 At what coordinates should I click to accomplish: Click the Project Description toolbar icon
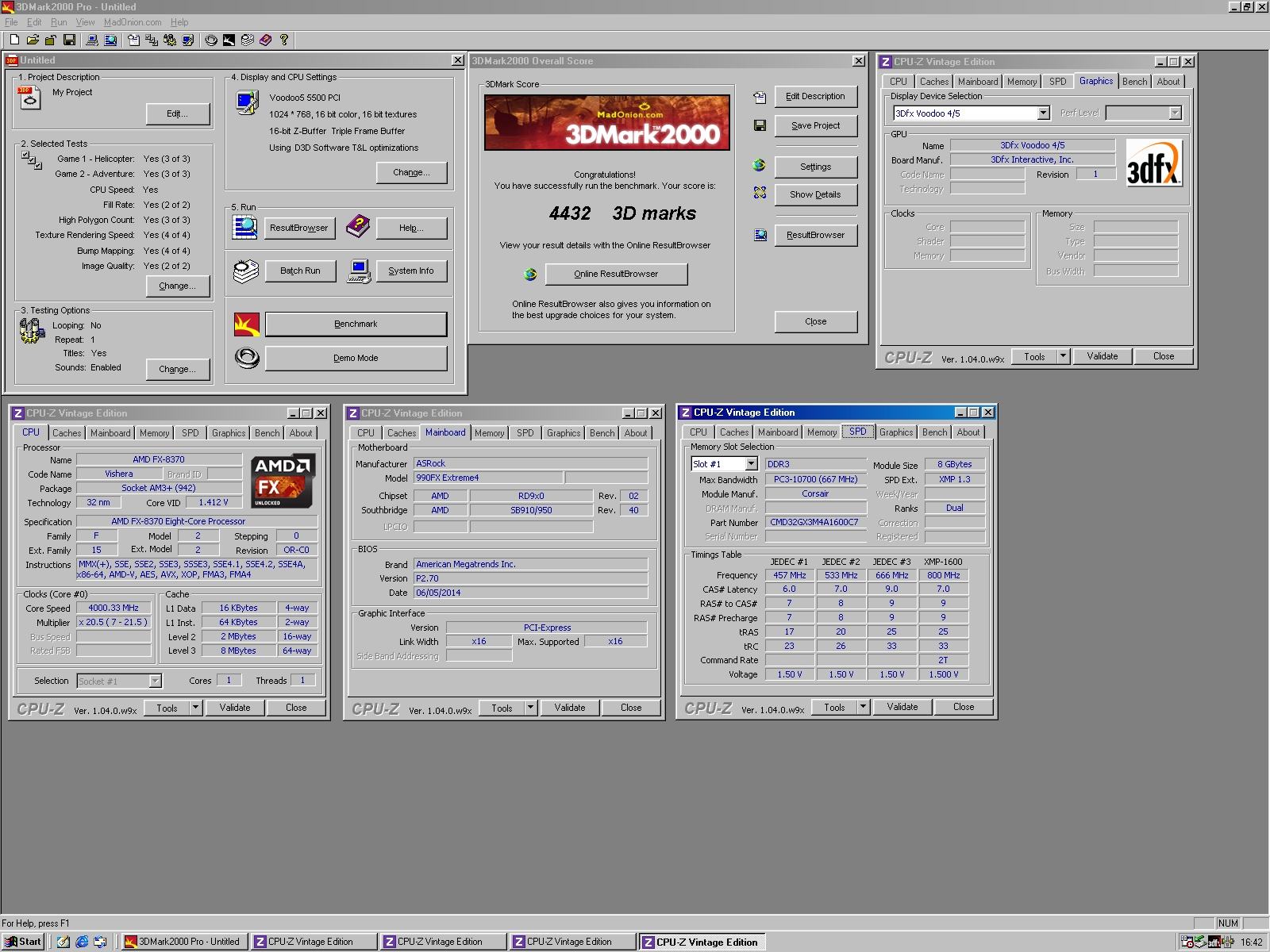click(133, 40)
